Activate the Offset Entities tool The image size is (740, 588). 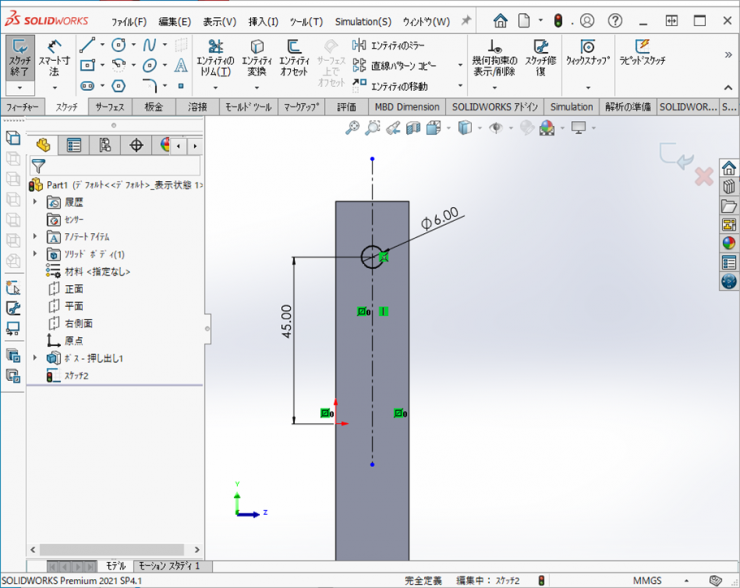tap(294, 56)
